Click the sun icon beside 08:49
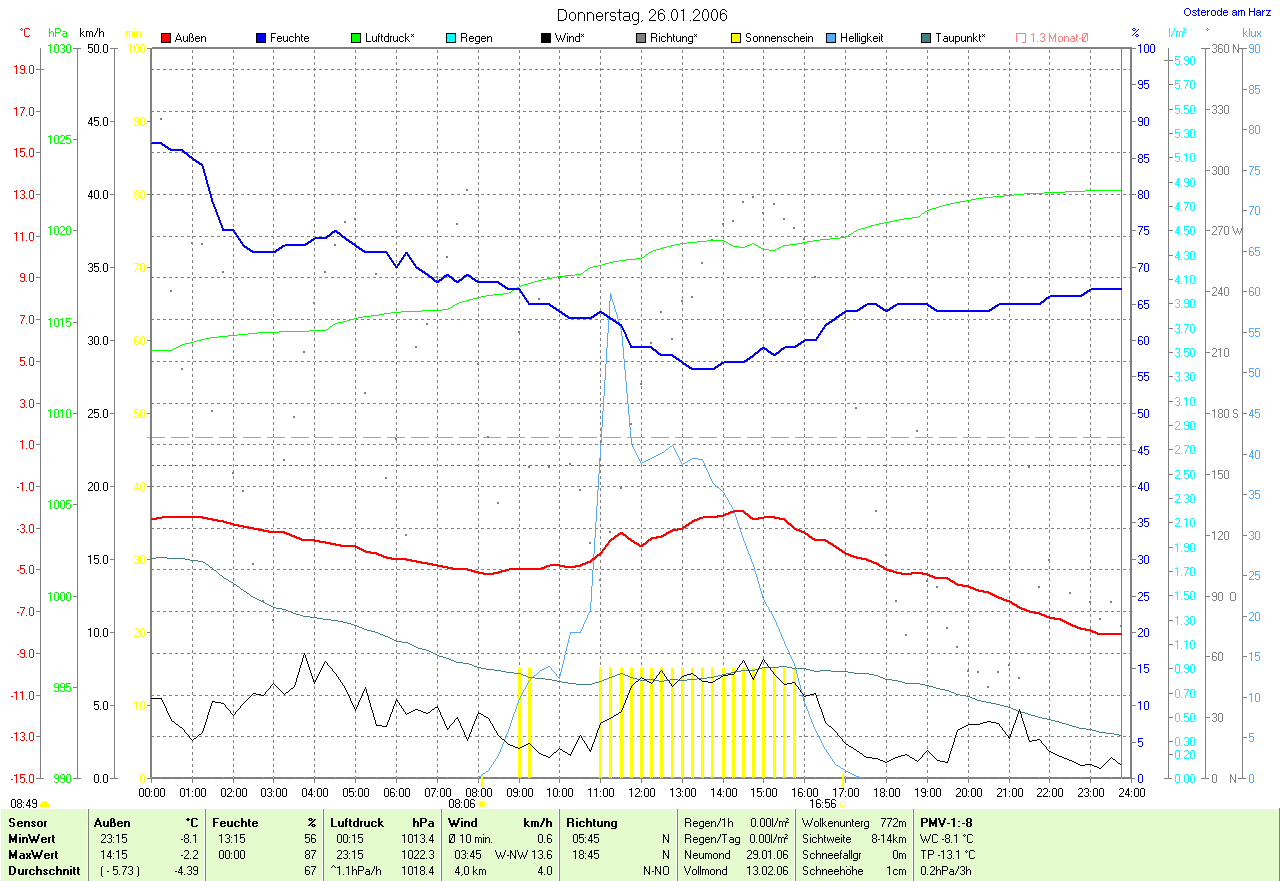 [44, 803]
